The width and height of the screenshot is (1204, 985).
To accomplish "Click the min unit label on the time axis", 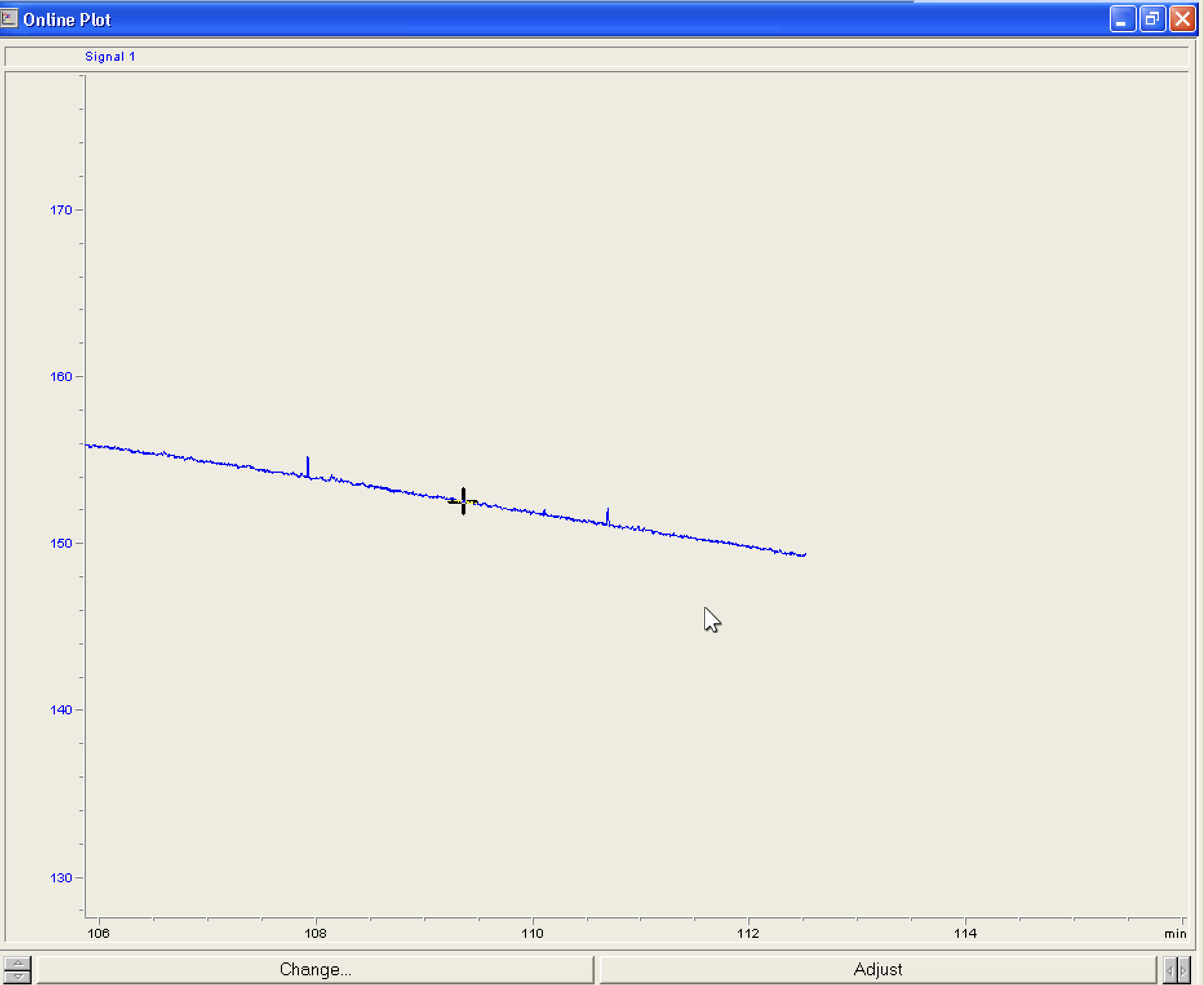I will point(1176,934).
